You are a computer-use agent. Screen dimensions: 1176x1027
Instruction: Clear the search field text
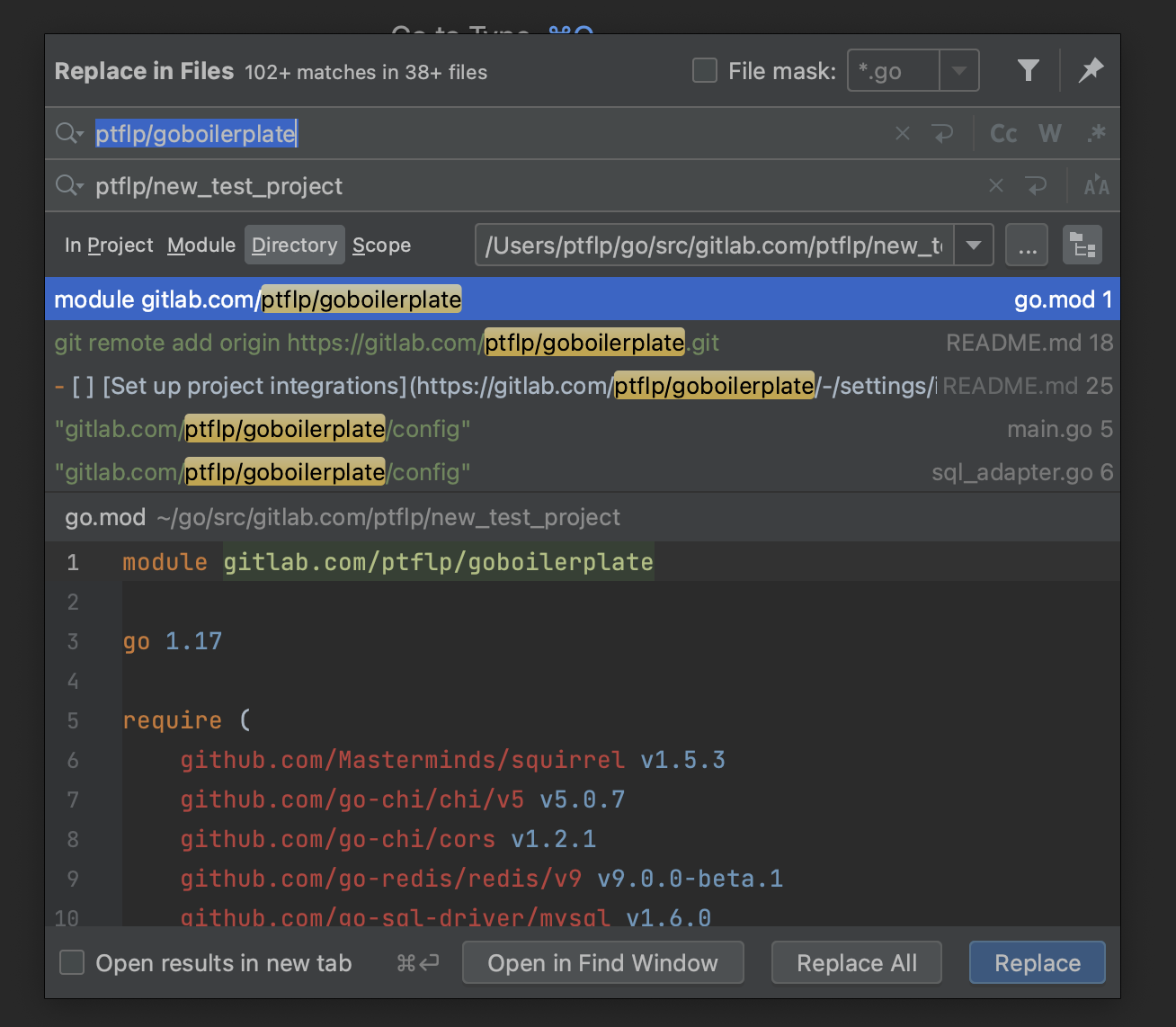(903, 134)
